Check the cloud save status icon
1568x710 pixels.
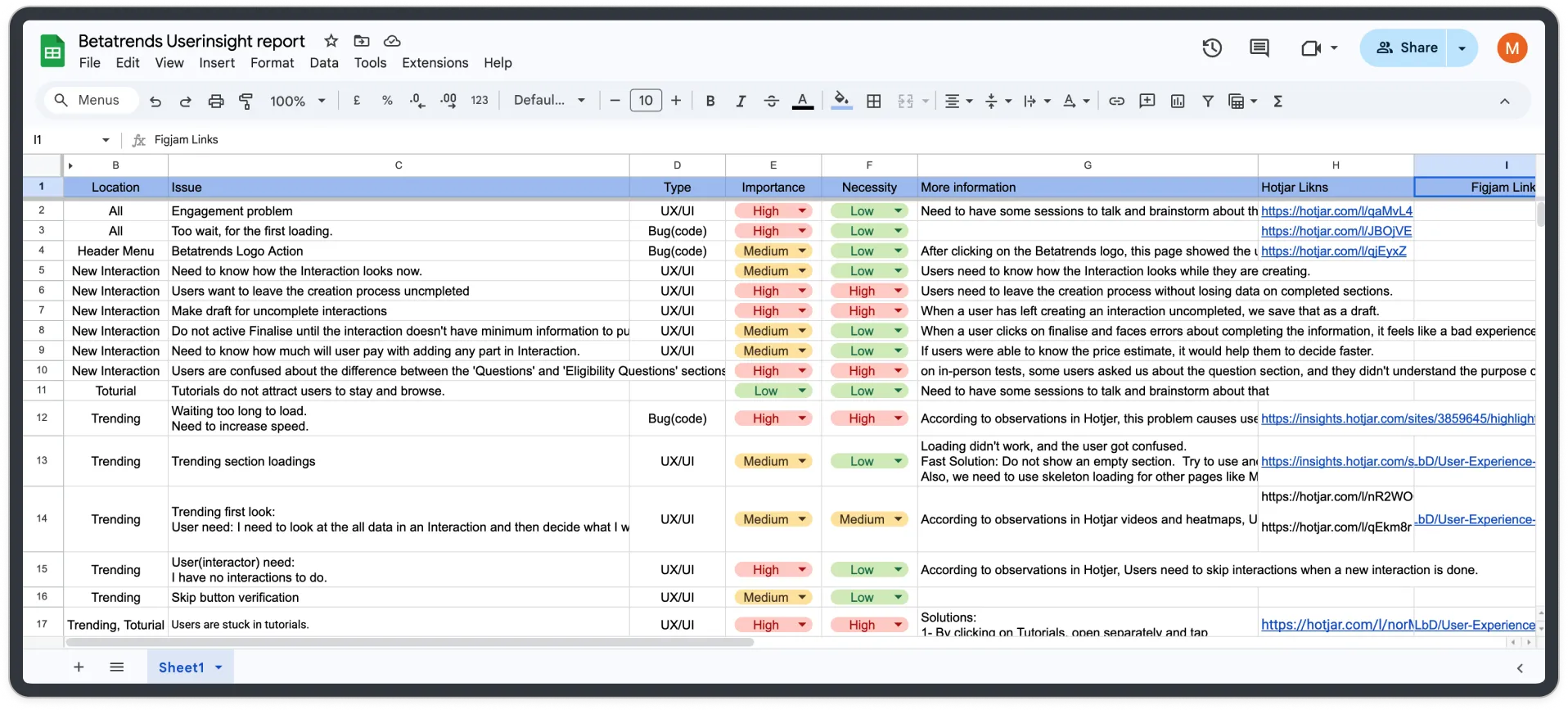pos(392,41)
